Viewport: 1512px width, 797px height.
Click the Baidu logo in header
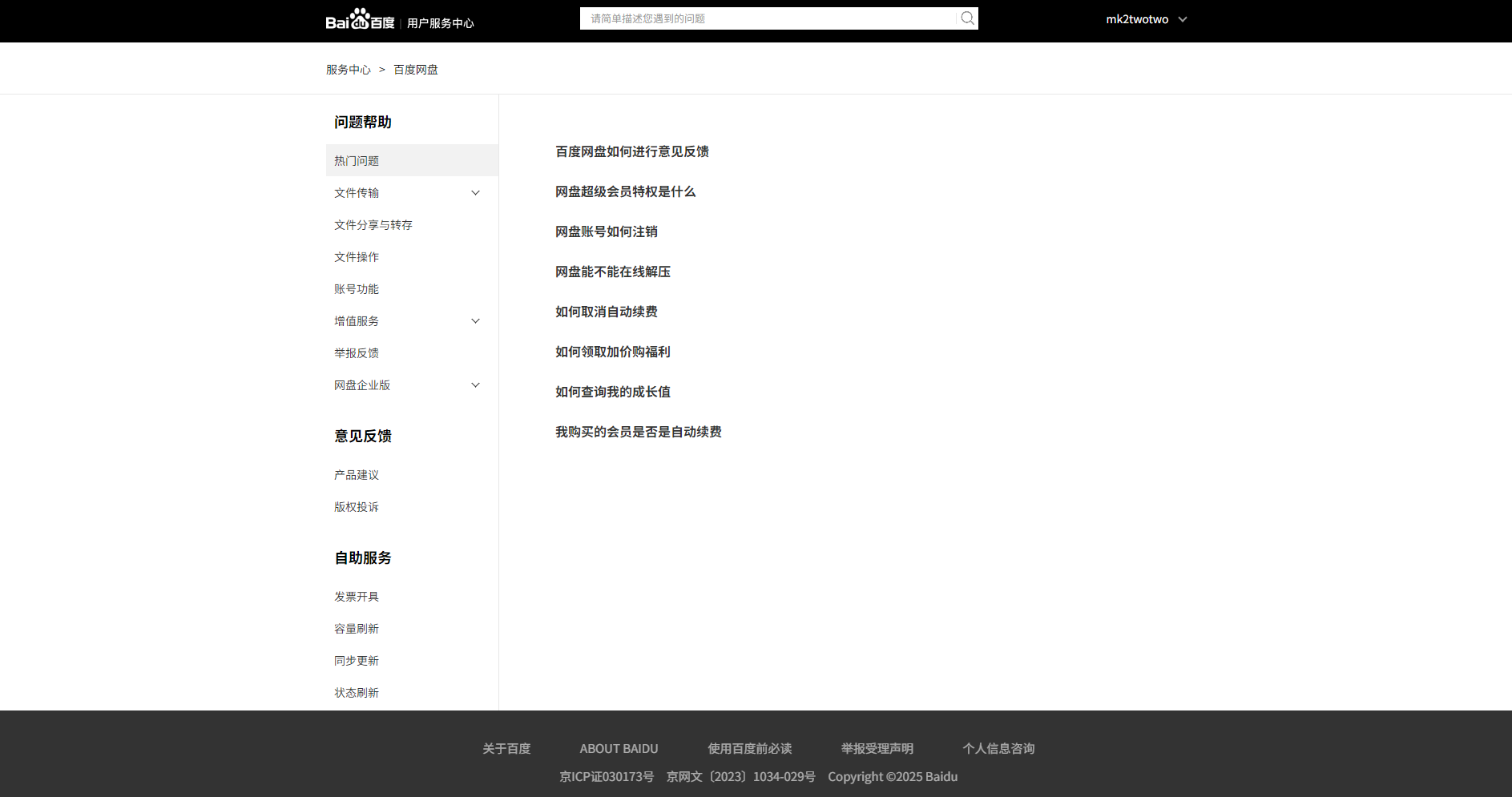point(360,20)
